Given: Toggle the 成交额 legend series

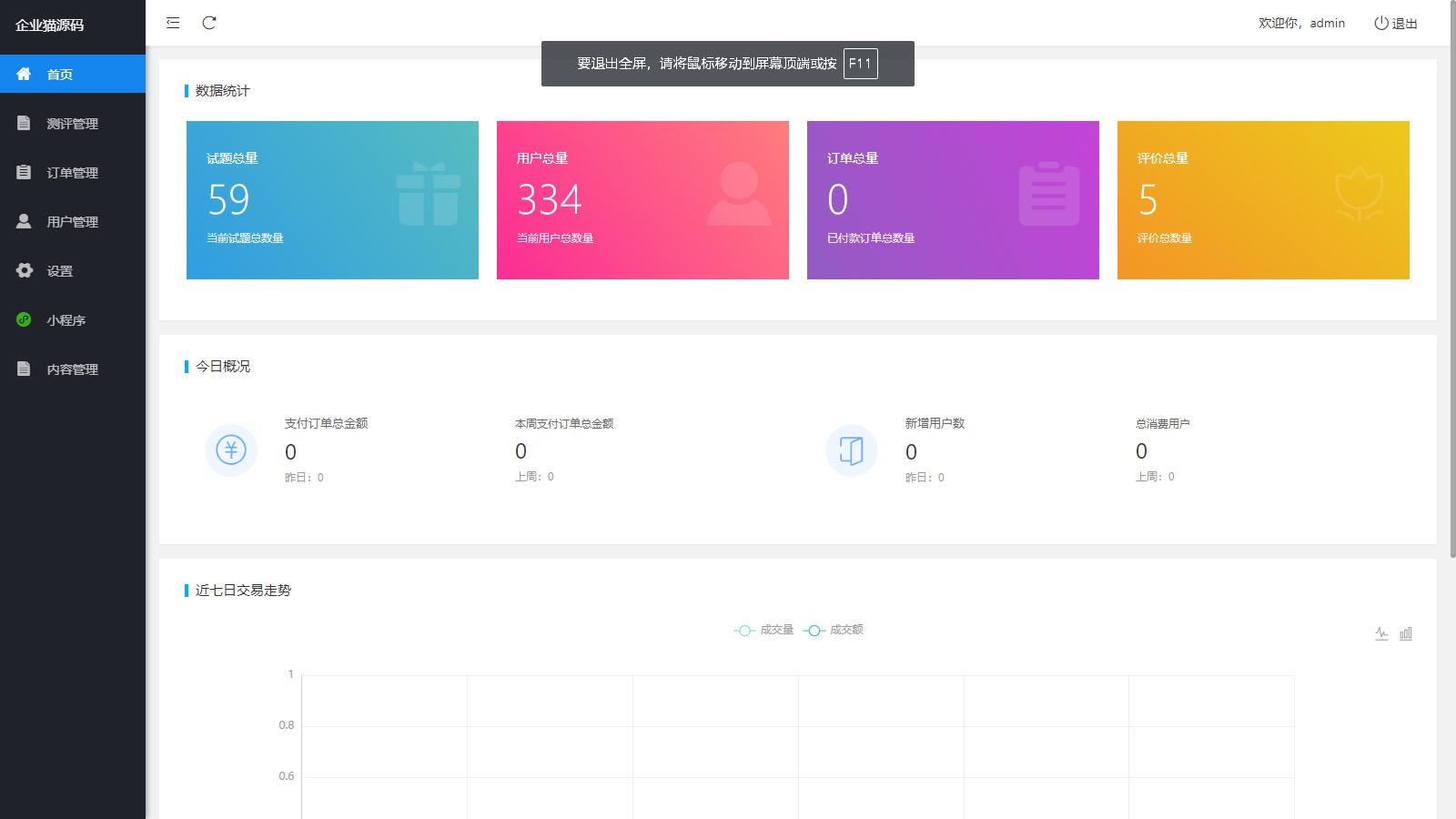Looking at the screenshot, I should click(834, 630).
